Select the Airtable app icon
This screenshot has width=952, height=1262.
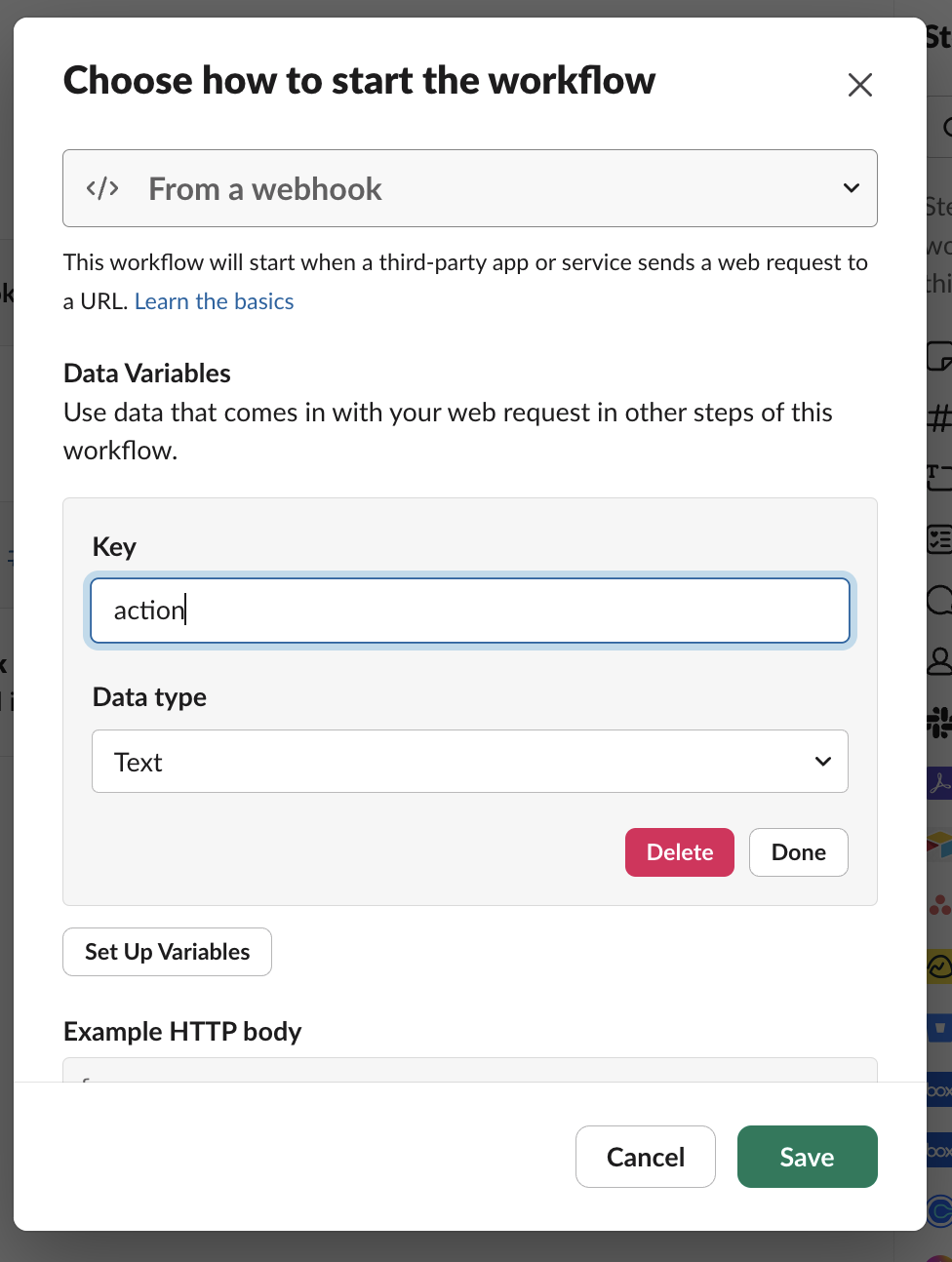(939, 844)
